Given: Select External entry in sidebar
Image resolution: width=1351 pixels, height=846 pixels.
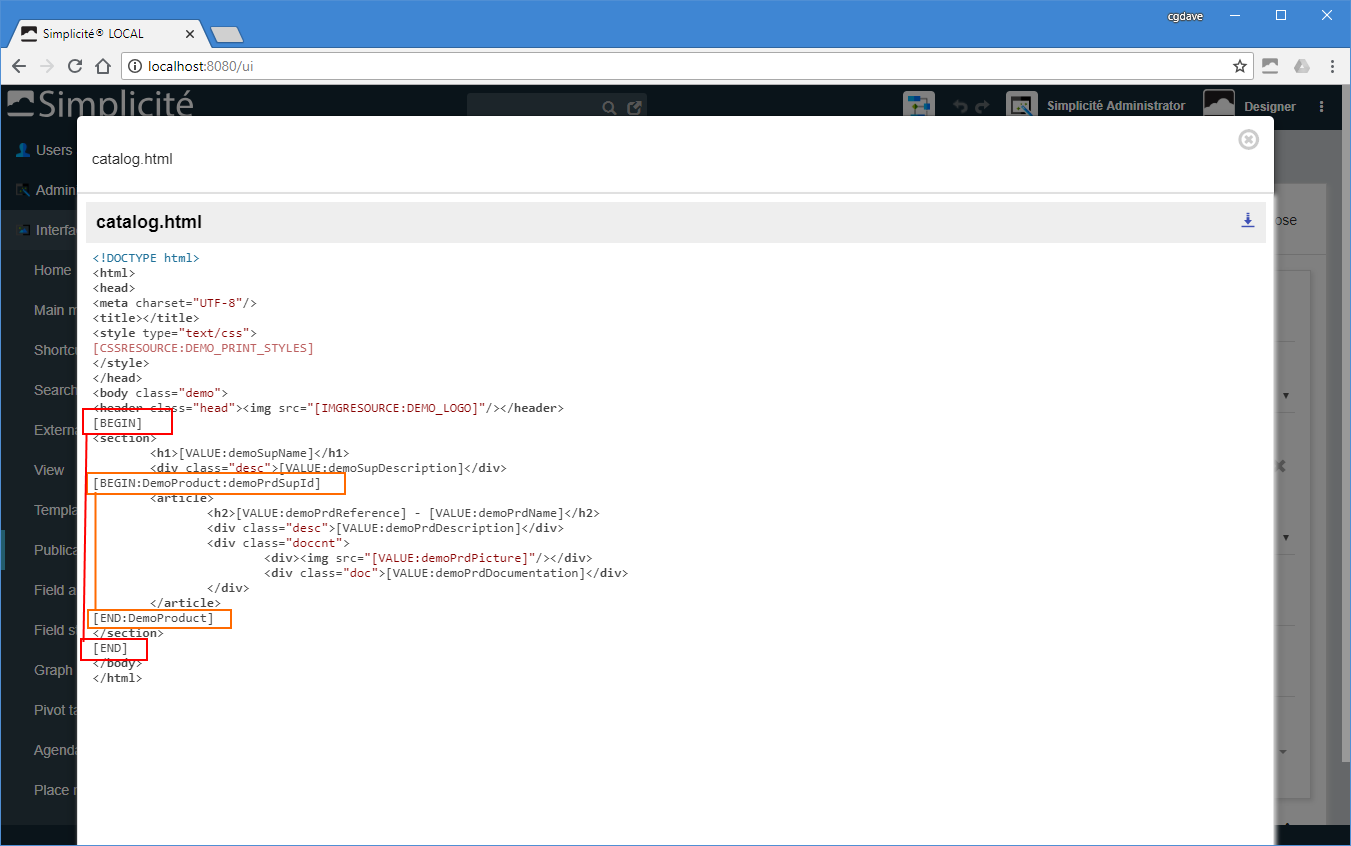Looking at the screenshot, I should click(54, 430).
